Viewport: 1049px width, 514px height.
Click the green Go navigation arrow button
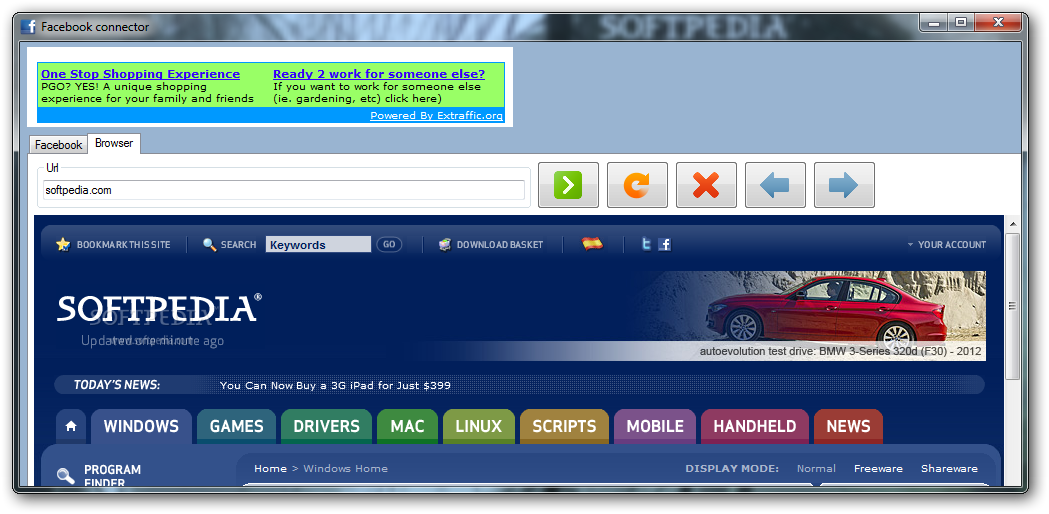tap(568, 185)
